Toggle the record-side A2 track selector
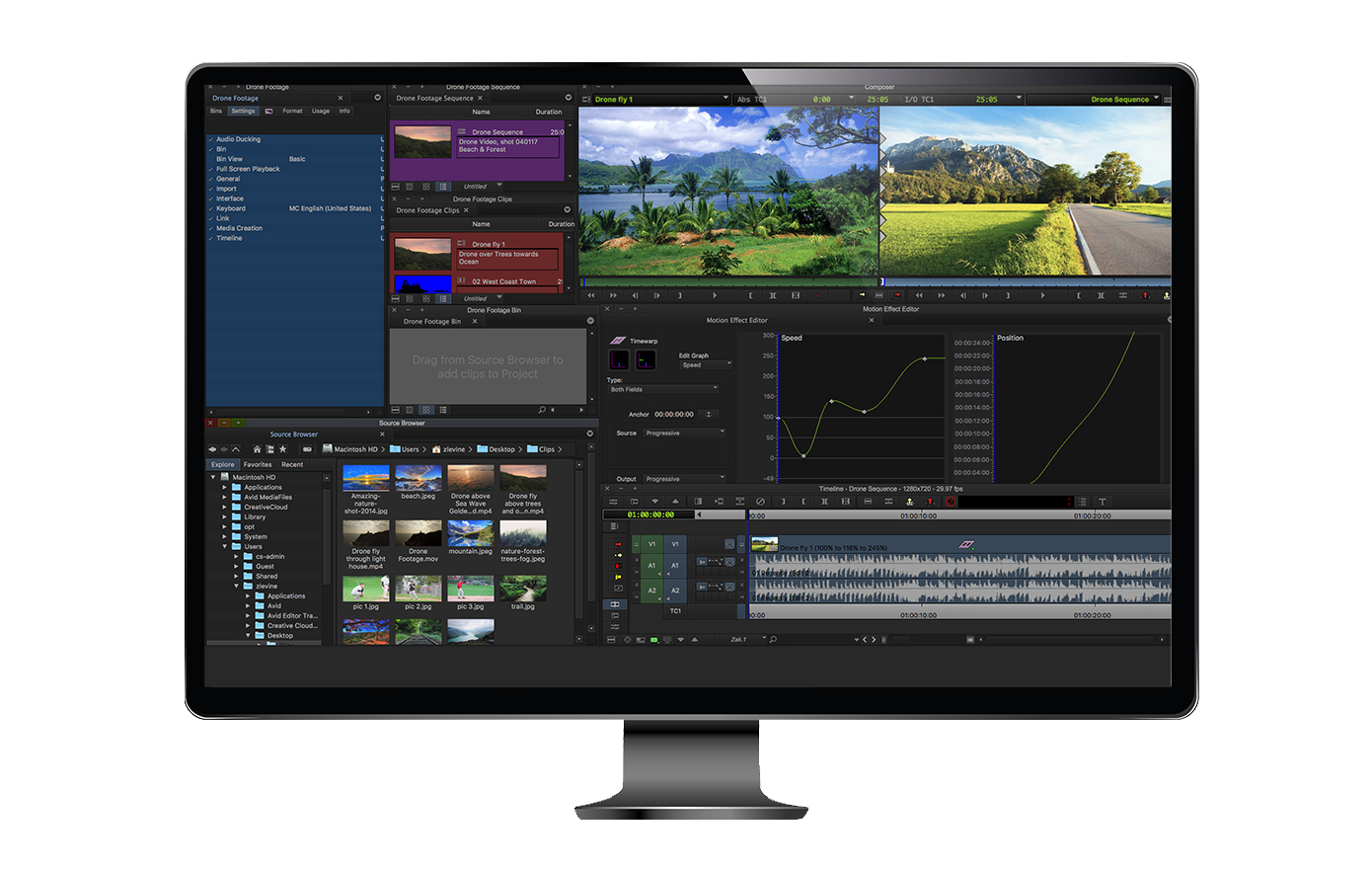Screen dimensions: 1372x871 click(675, 591)
